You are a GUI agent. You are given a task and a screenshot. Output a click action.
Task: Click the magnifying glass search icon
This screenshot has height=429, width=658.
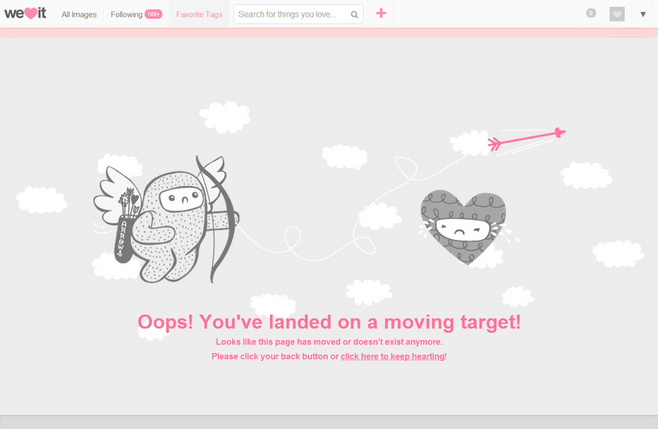click(x=354, y=14)
